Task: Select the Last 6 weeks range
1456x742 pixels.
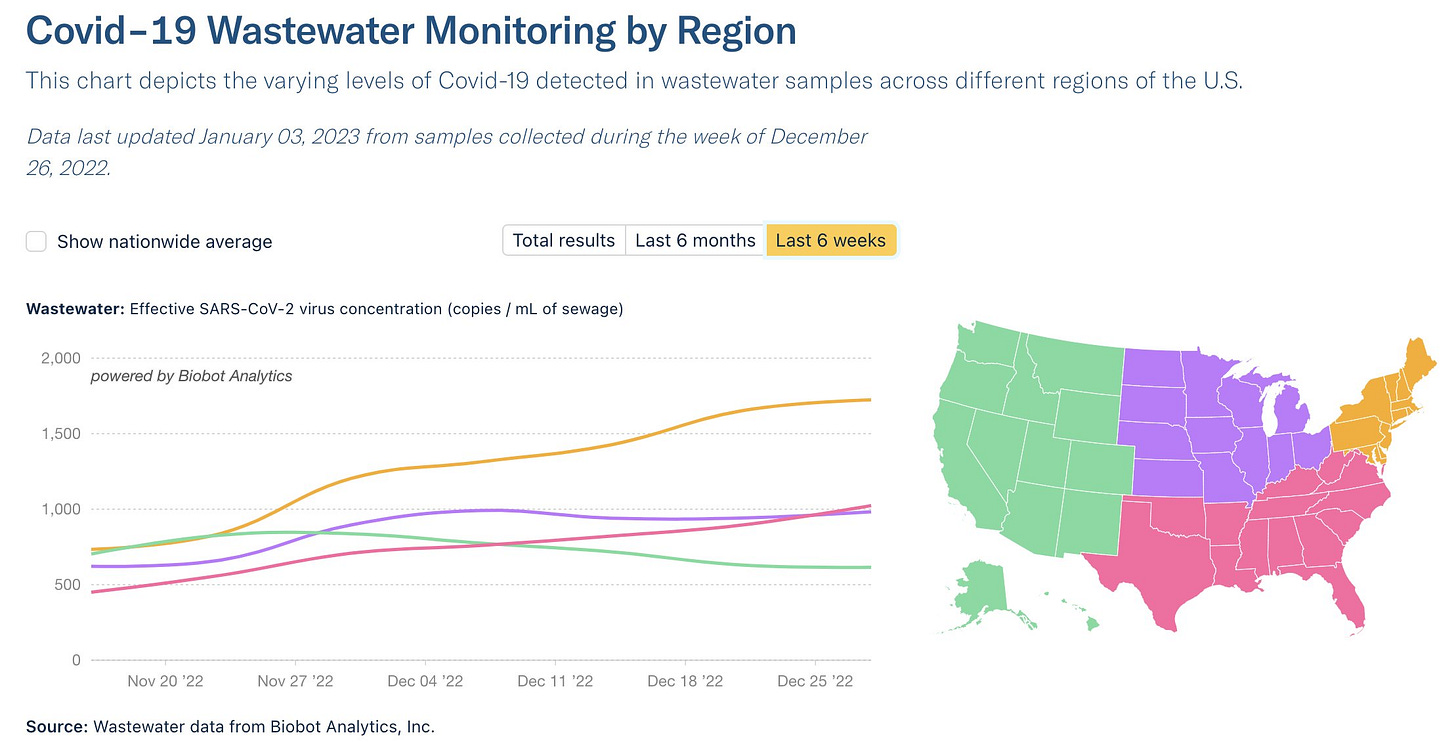Action: point(830,240)
